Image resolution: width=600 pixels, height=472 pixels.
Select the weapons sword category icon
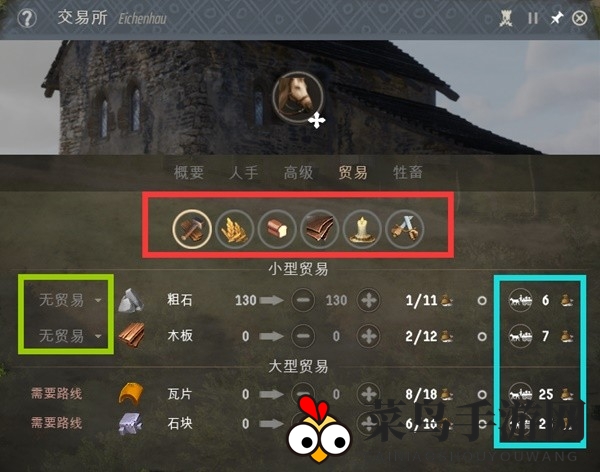point(404,229)
